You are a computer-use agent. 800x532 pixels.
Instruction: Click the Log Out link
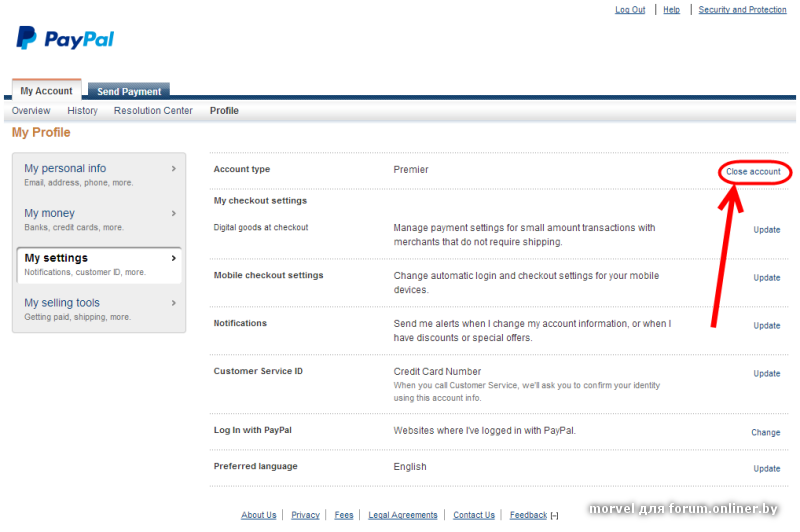pyautogui.click(x=630, y=10)
